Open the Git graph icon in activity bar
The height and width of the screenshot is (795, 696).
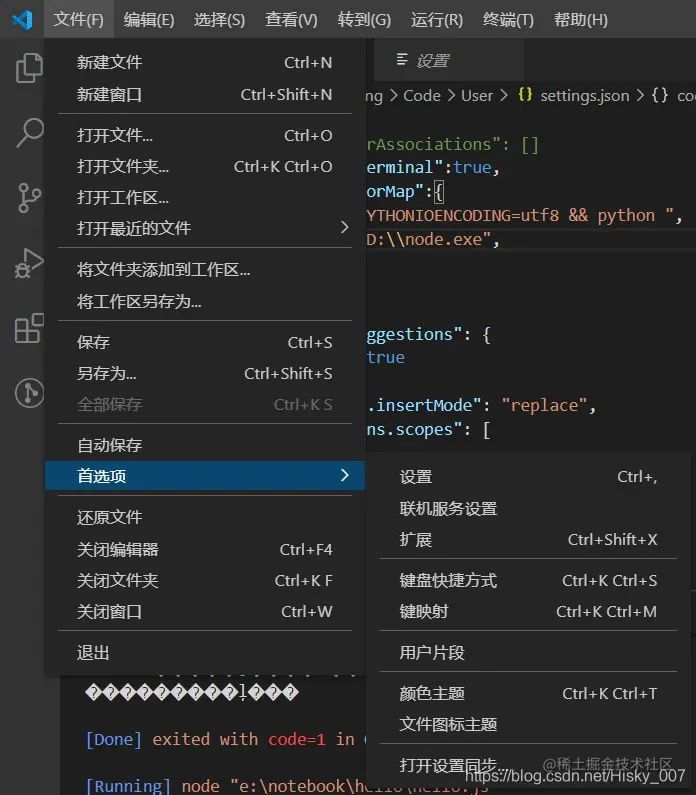coord(30,393)
